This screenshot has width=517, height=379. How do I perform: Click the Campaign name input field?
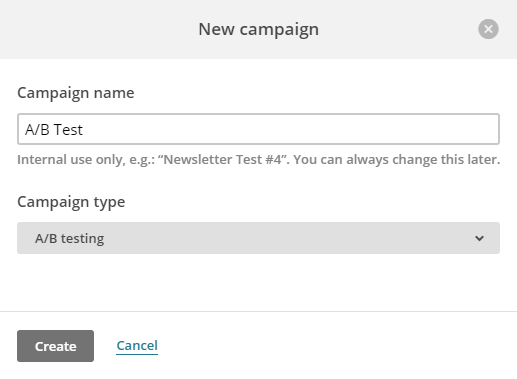pos(258,129)
